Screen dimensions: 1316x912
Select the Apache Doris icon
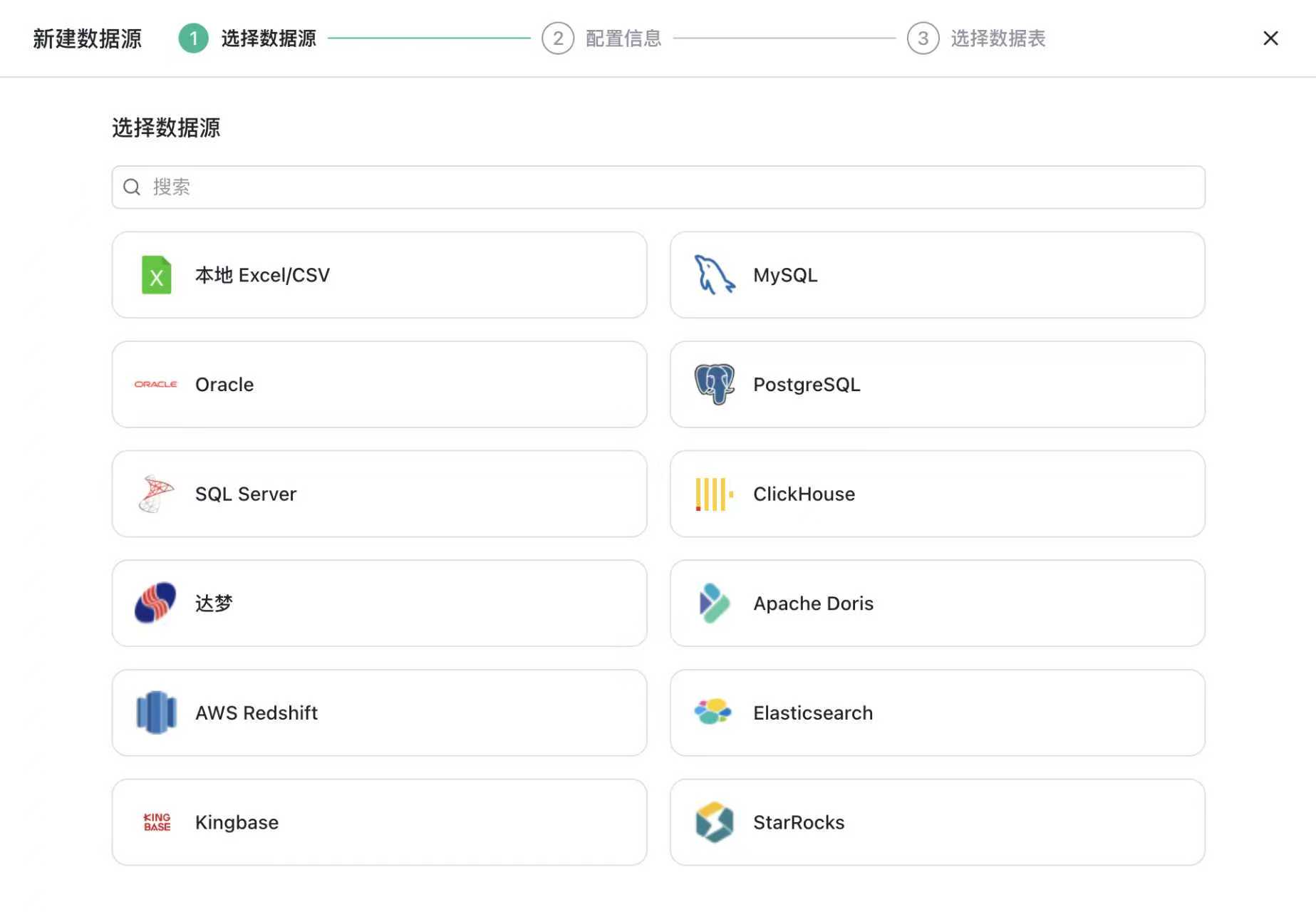pos(713,603)
